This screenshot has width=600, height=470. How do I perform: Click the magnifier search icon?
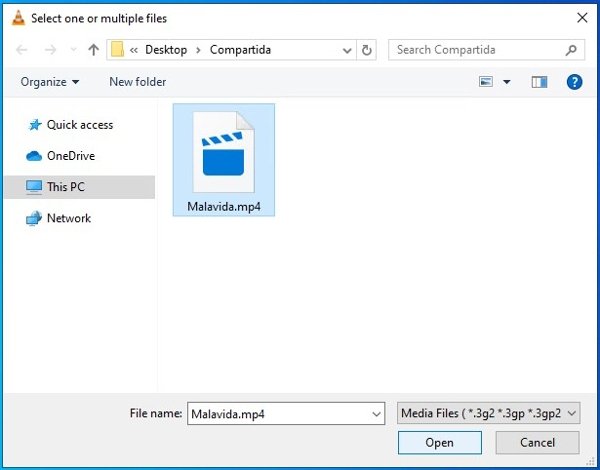click(x=571, y=50)
